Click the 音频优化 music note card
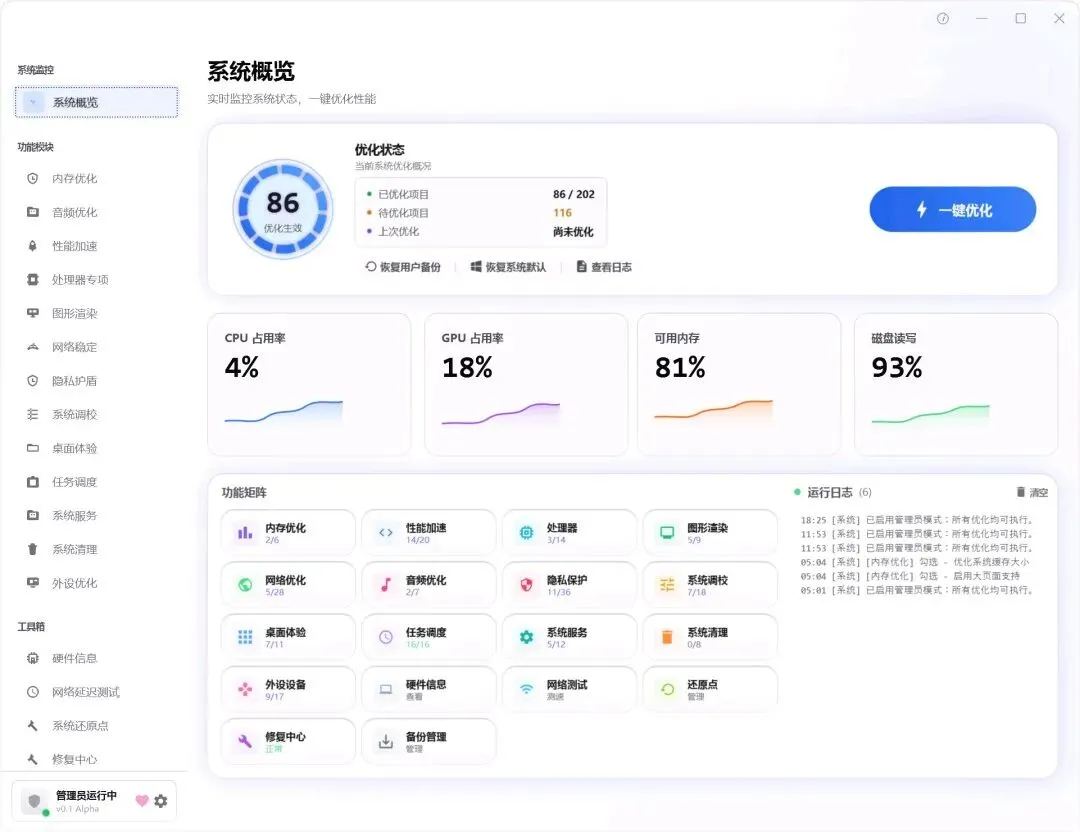 click(428, 585)
